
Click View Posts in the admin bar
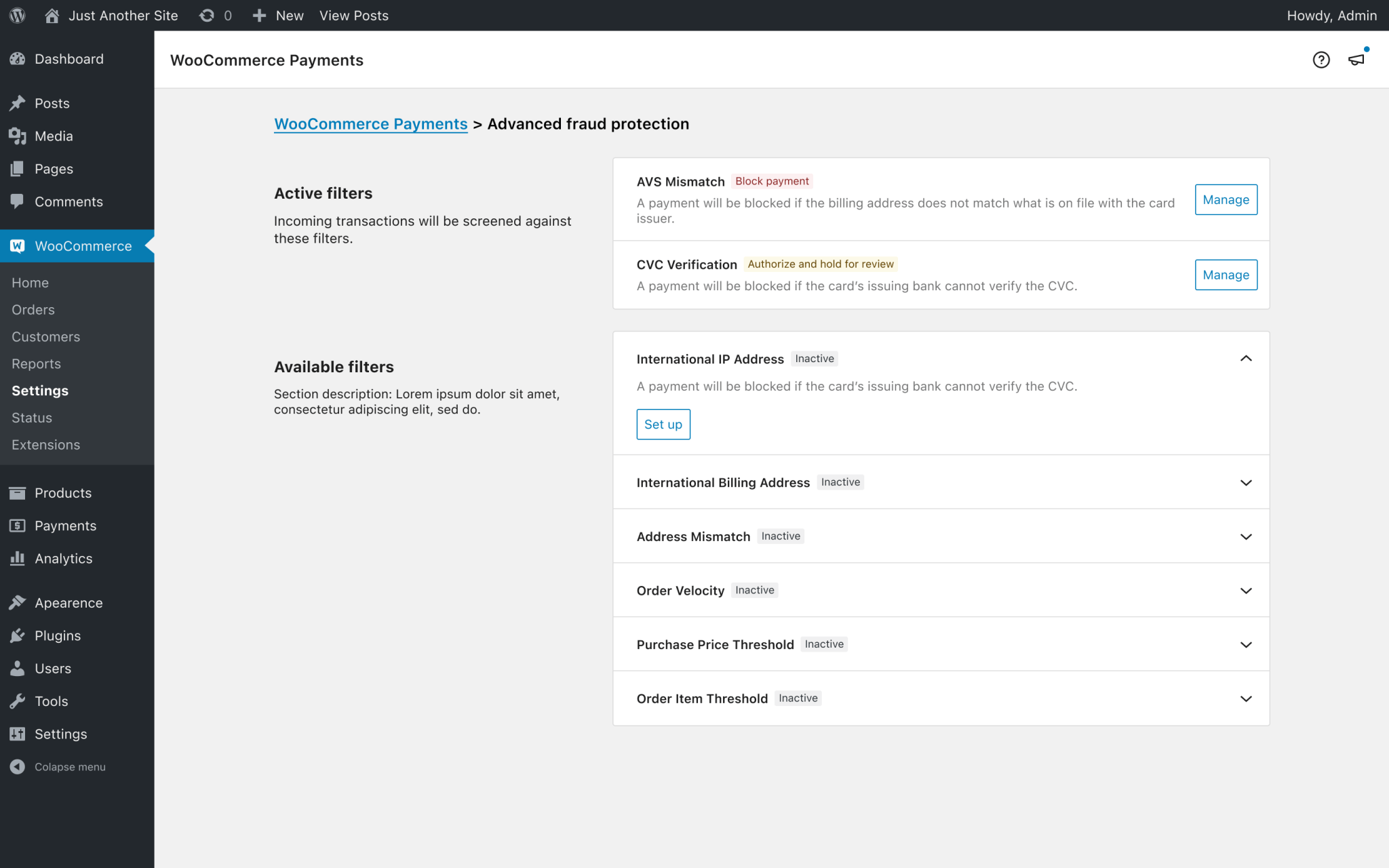click(x=354, y=15)
